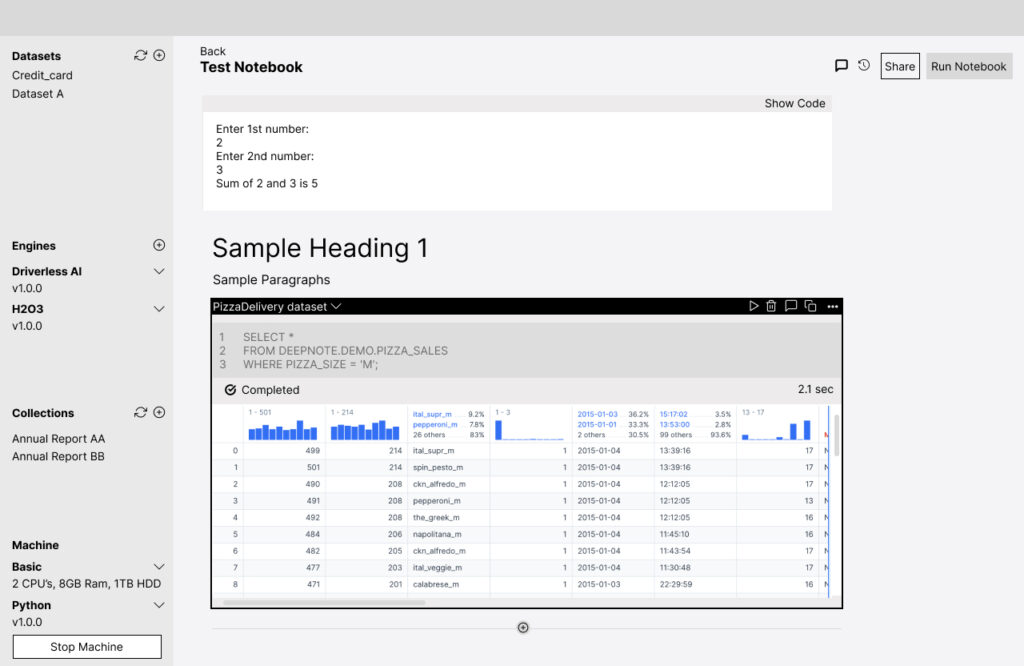Image resolution: width=1024 pixels, height=666 pixels.
Task: Expand the H2O3 engine options
Action: pos(159,309)
